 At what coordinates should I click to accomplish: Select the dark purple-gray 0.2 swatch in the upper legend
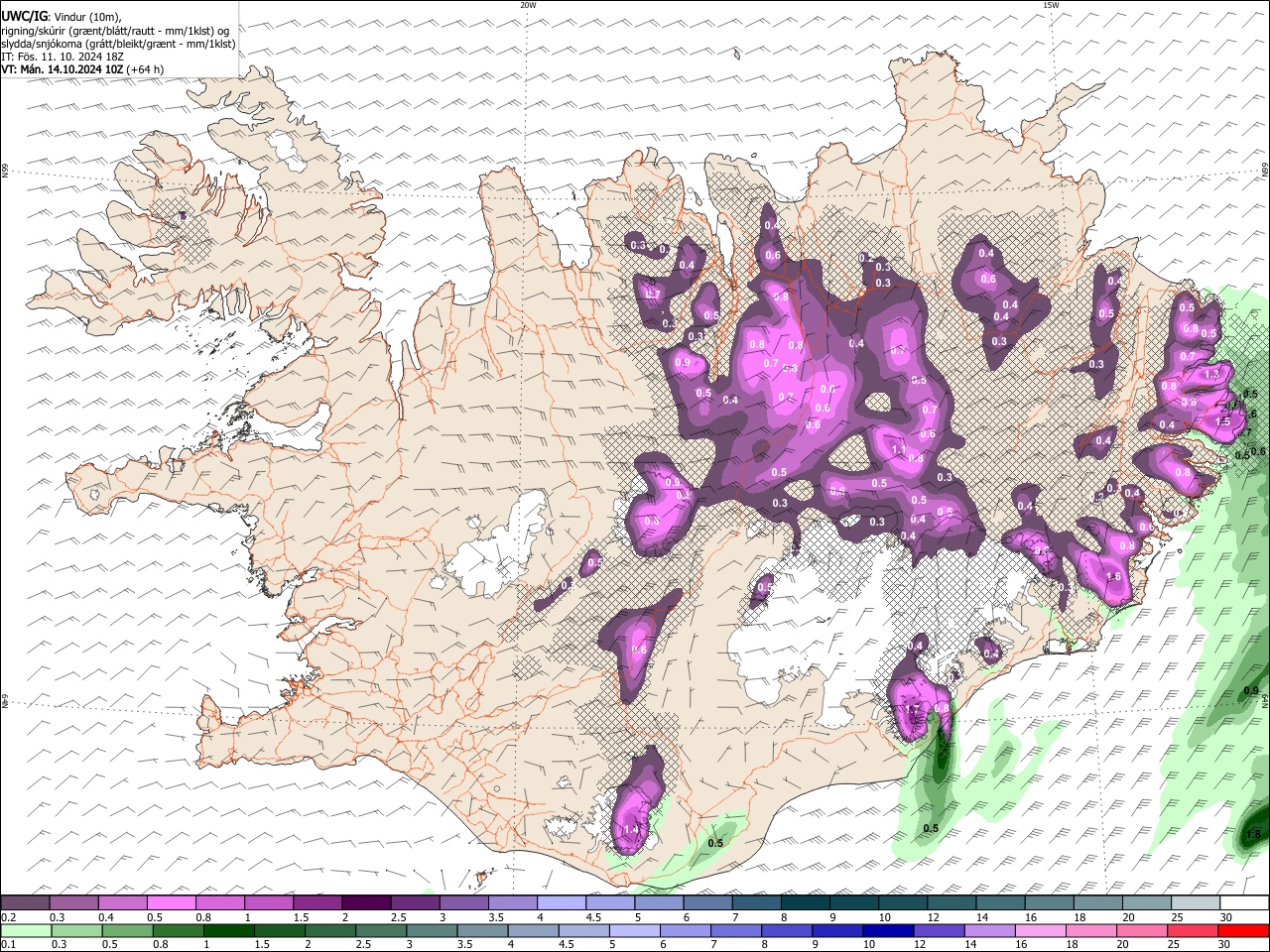pos(25,903)
